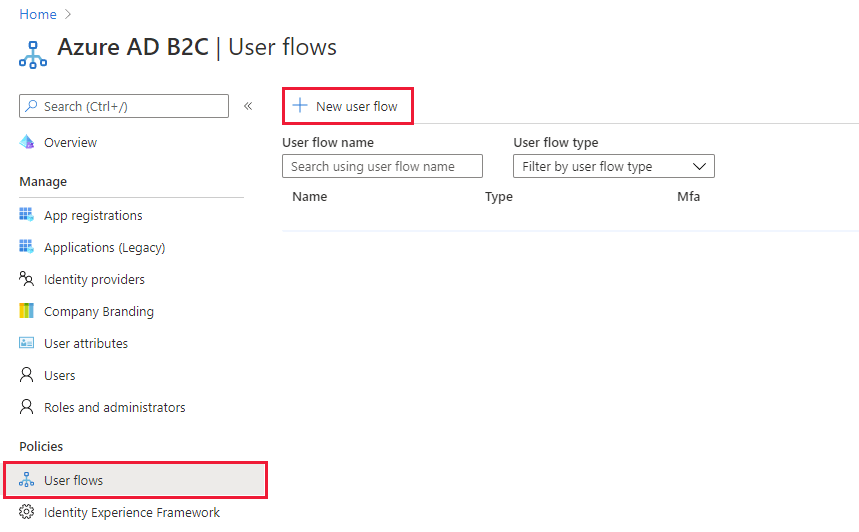The image size is (859, 532).
Task: Select Roles and administrators menu item
Action: coord(114,407)
